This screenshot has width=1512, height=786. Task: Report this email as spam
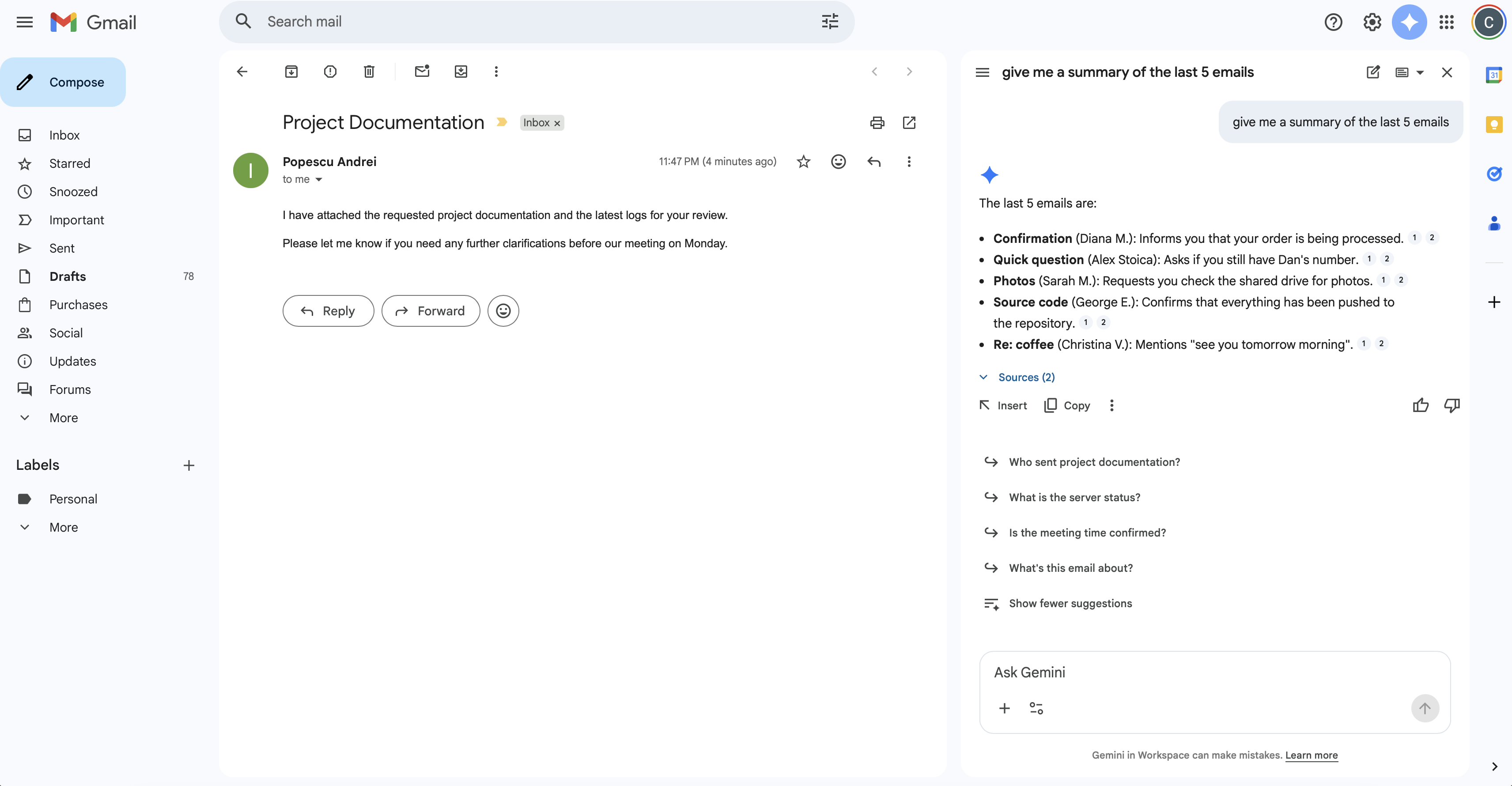point(330,72)
